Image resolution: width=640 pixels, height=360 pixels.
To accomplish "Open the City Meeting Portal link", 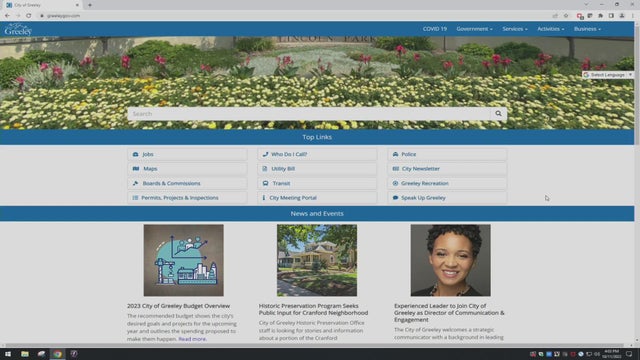I will point(317,198).
